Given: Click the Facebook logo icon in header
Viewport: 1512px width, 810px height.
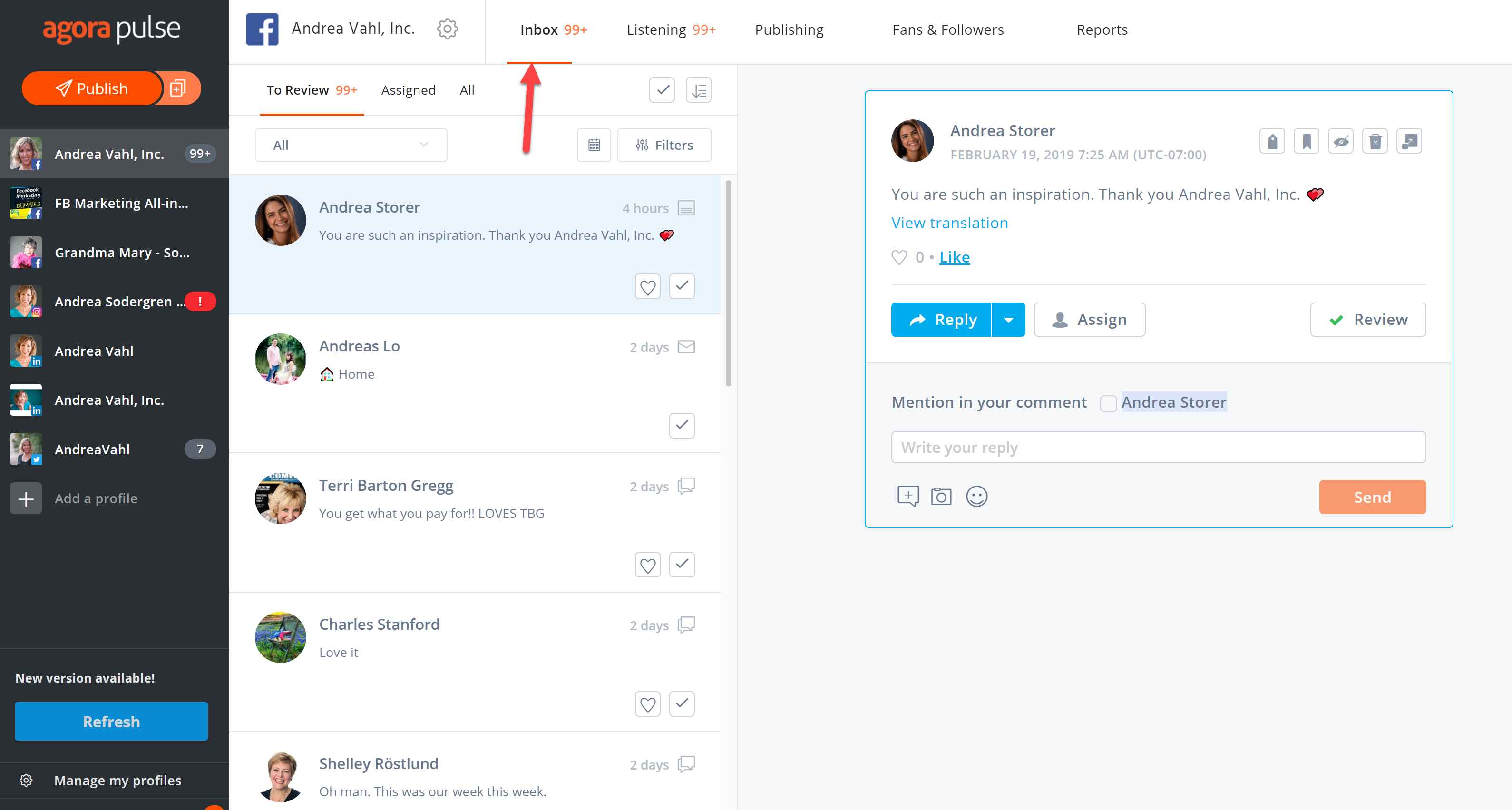Looking at the screenshot, I should point(263,29).
